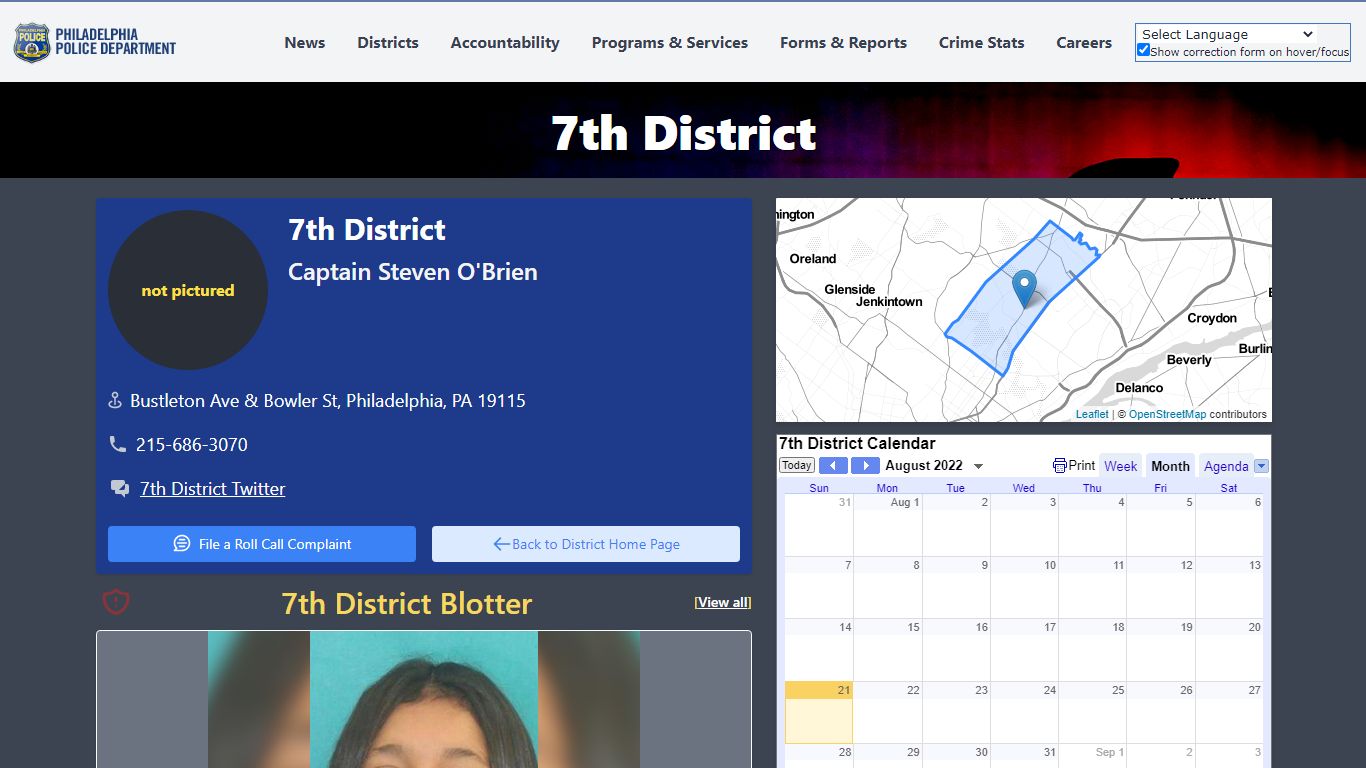This screenshot has height=768, width=1366.
Task: Go to previous month in calendar
Action: [x=833, y=465]
